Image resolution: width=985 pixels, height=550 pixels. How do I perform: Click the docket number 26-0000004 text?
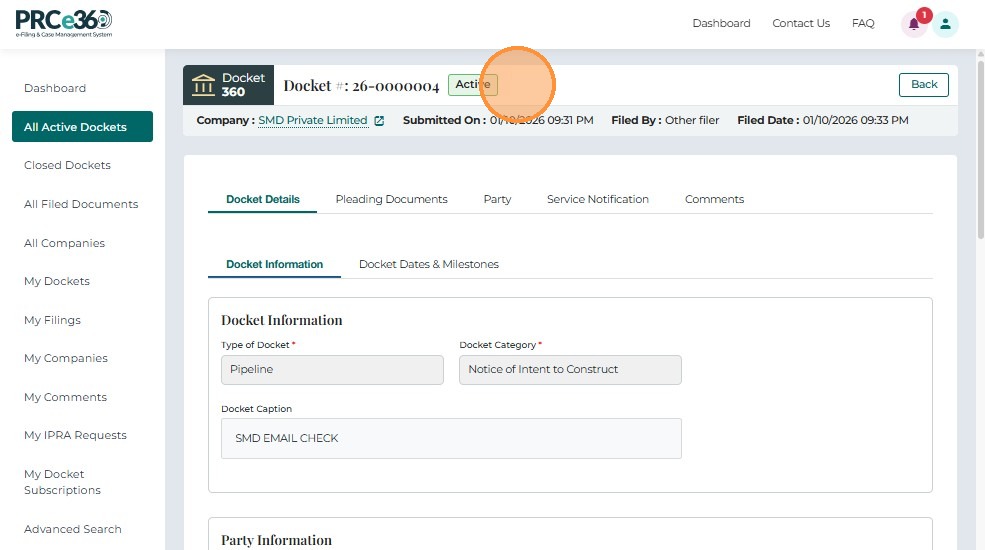[x=395, y=86]
